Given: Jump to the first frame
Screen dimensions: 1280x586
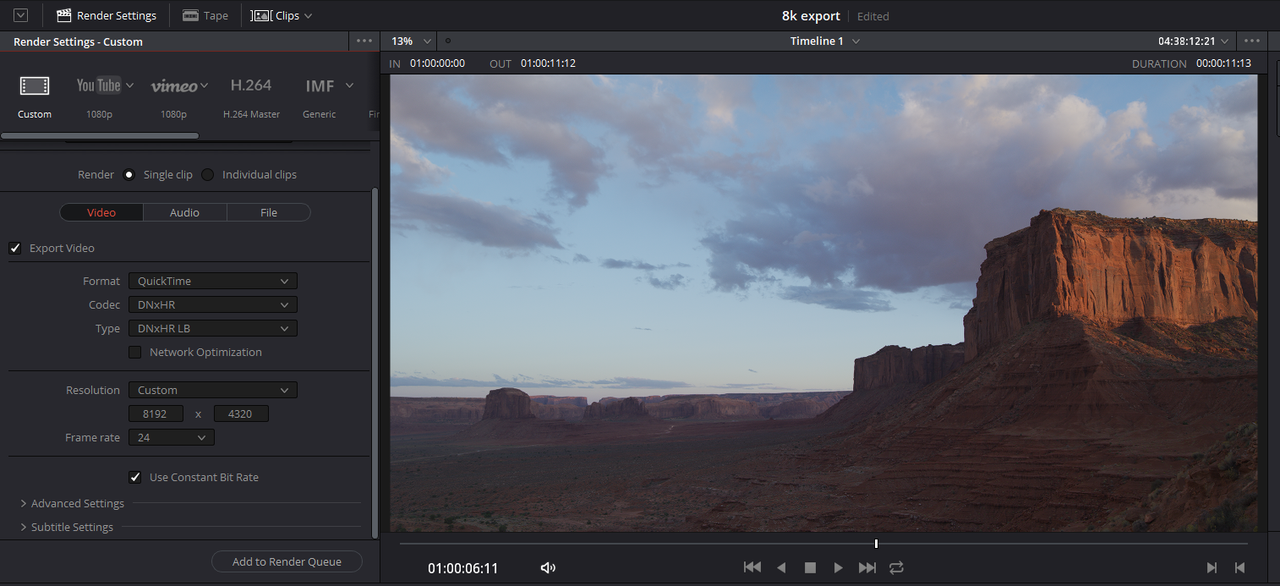Looking at the screenshot, I should coord(752,567).
